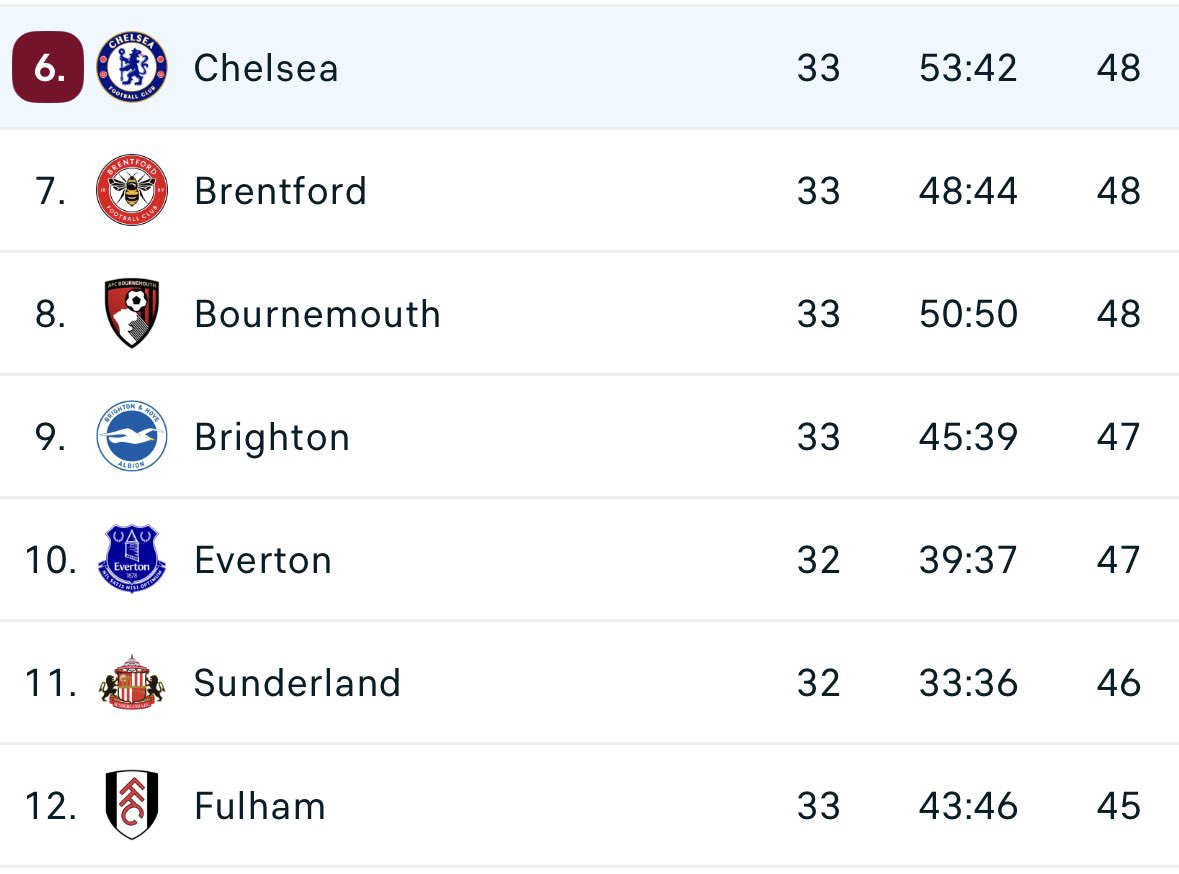The width and height of the screenshot is (1179, 874).
Task: Select the Bournemouth team name
Action: [317, 314]
